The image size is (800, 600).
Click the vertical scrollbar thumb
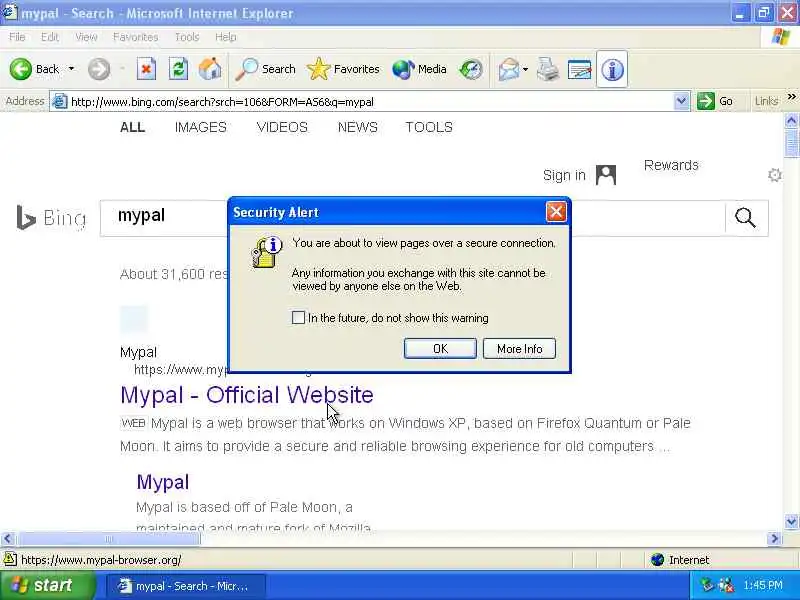click(791, 144)
